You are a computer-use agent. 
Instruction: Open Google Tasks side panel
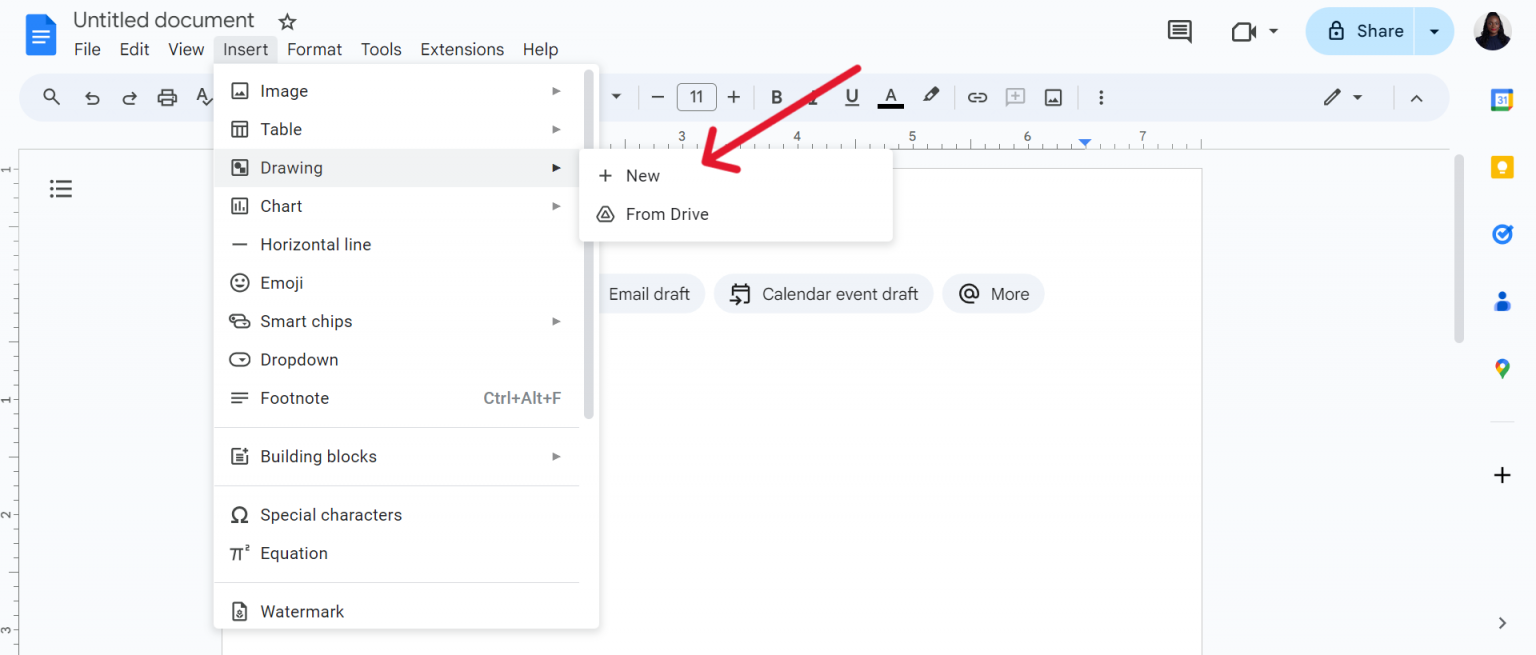tap(1502, 234)
